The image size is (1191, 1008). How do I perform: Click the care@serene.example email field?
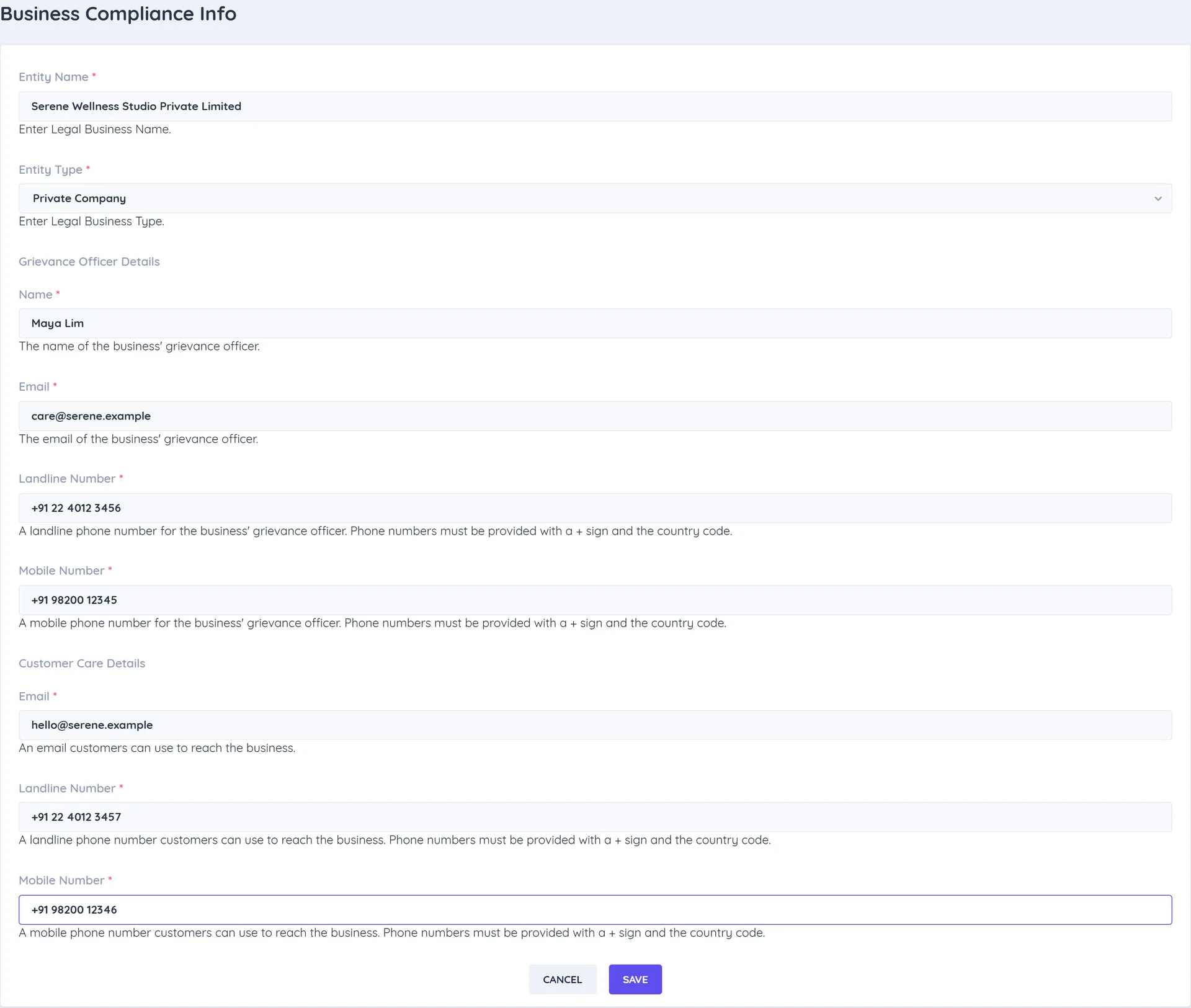coord(595,416)
